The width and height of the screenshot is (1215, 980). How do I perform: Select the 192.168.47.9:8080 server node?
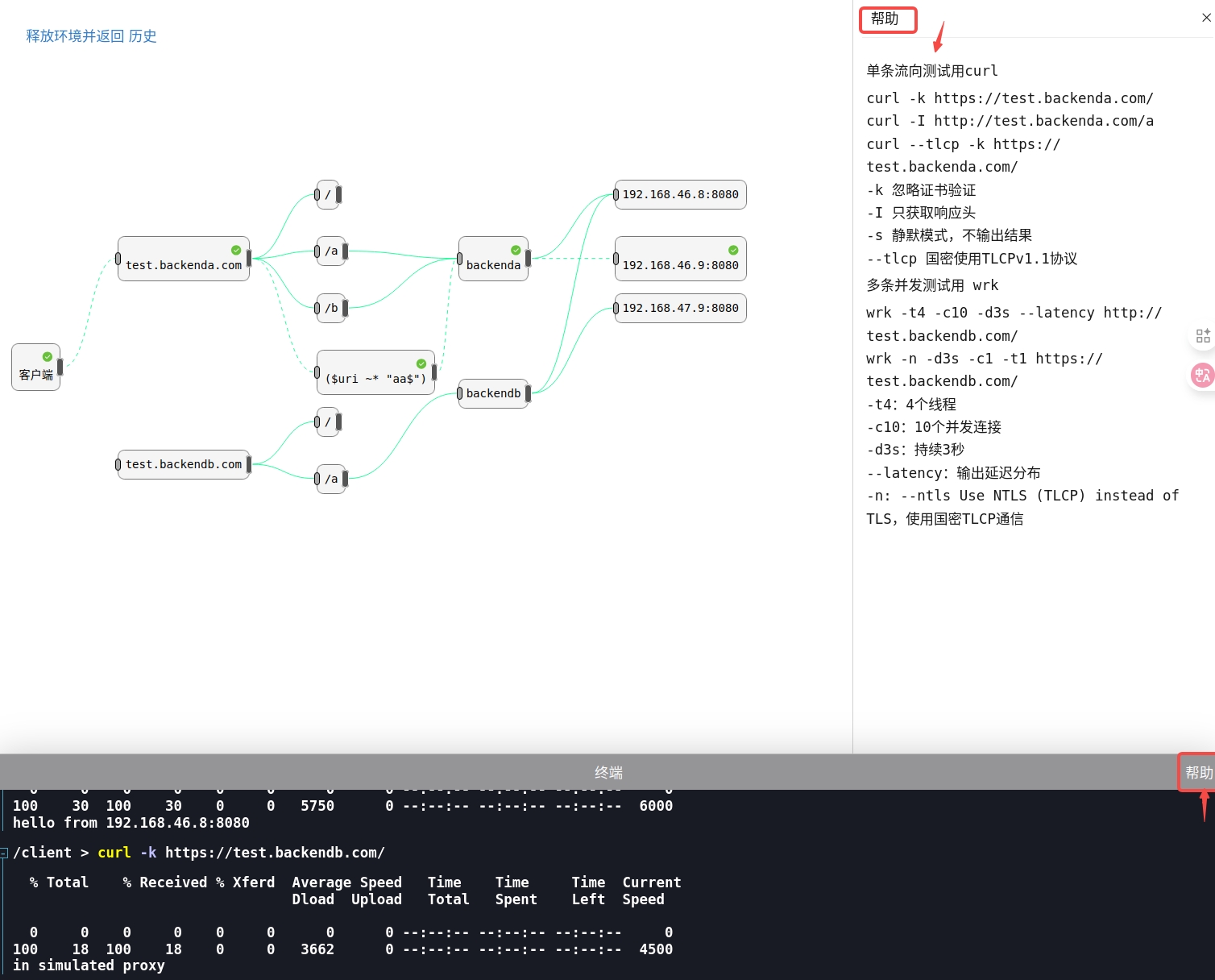pyautogui.click(x=680, y=308)
